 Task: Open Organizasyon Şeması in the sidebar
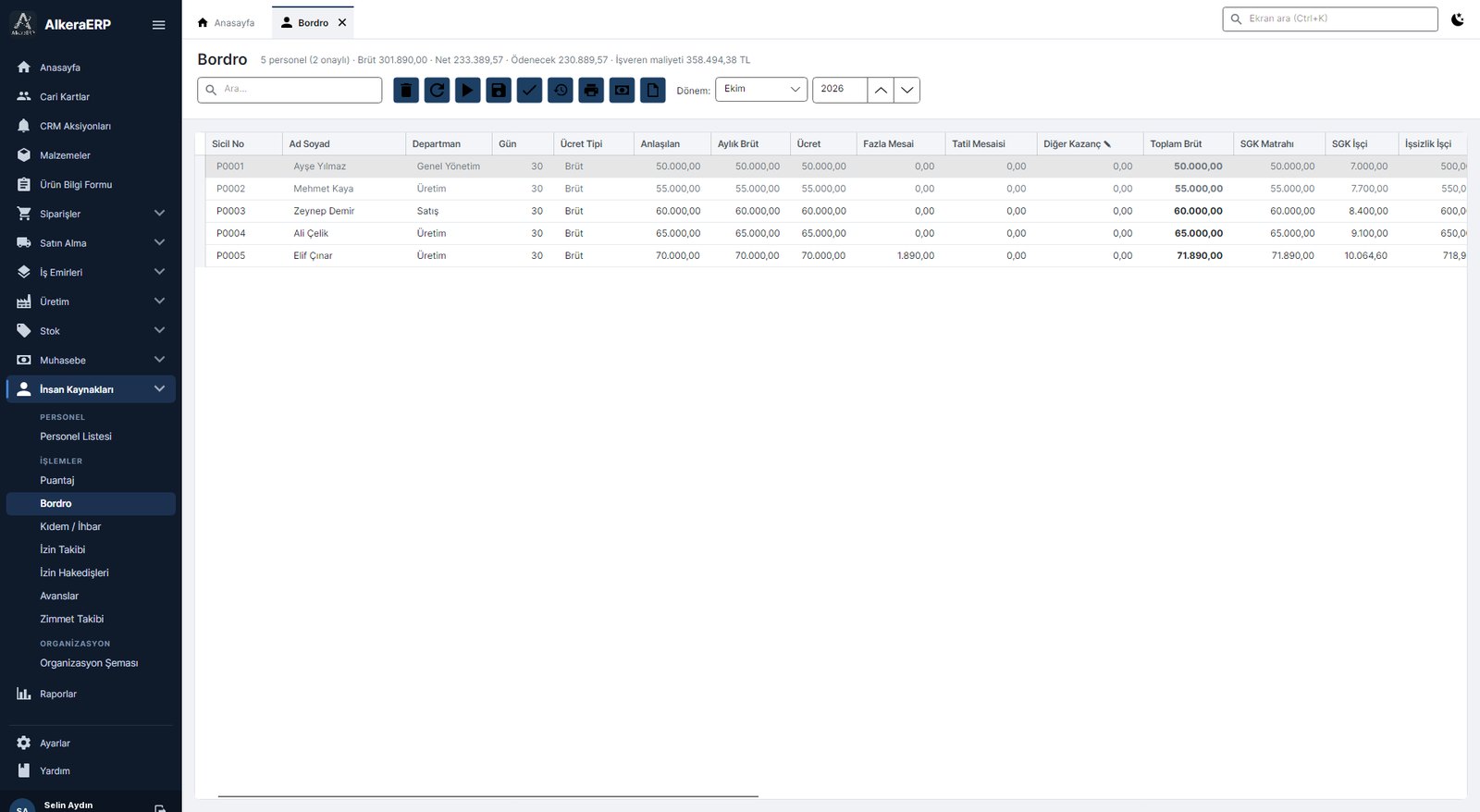pyautogui.click(x=91, y=663)
